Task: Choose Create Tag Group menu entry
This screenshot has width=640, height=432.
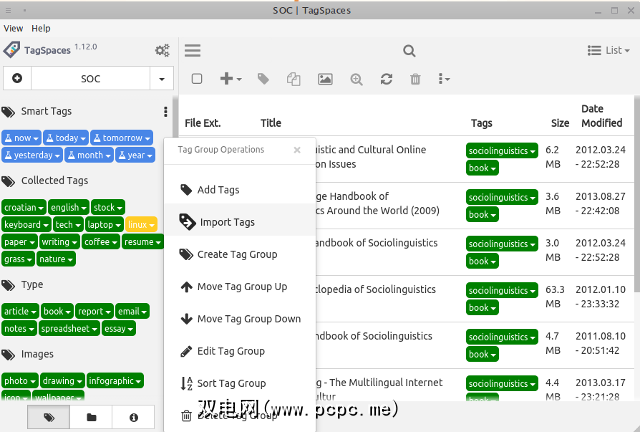Action: (237, 254)
